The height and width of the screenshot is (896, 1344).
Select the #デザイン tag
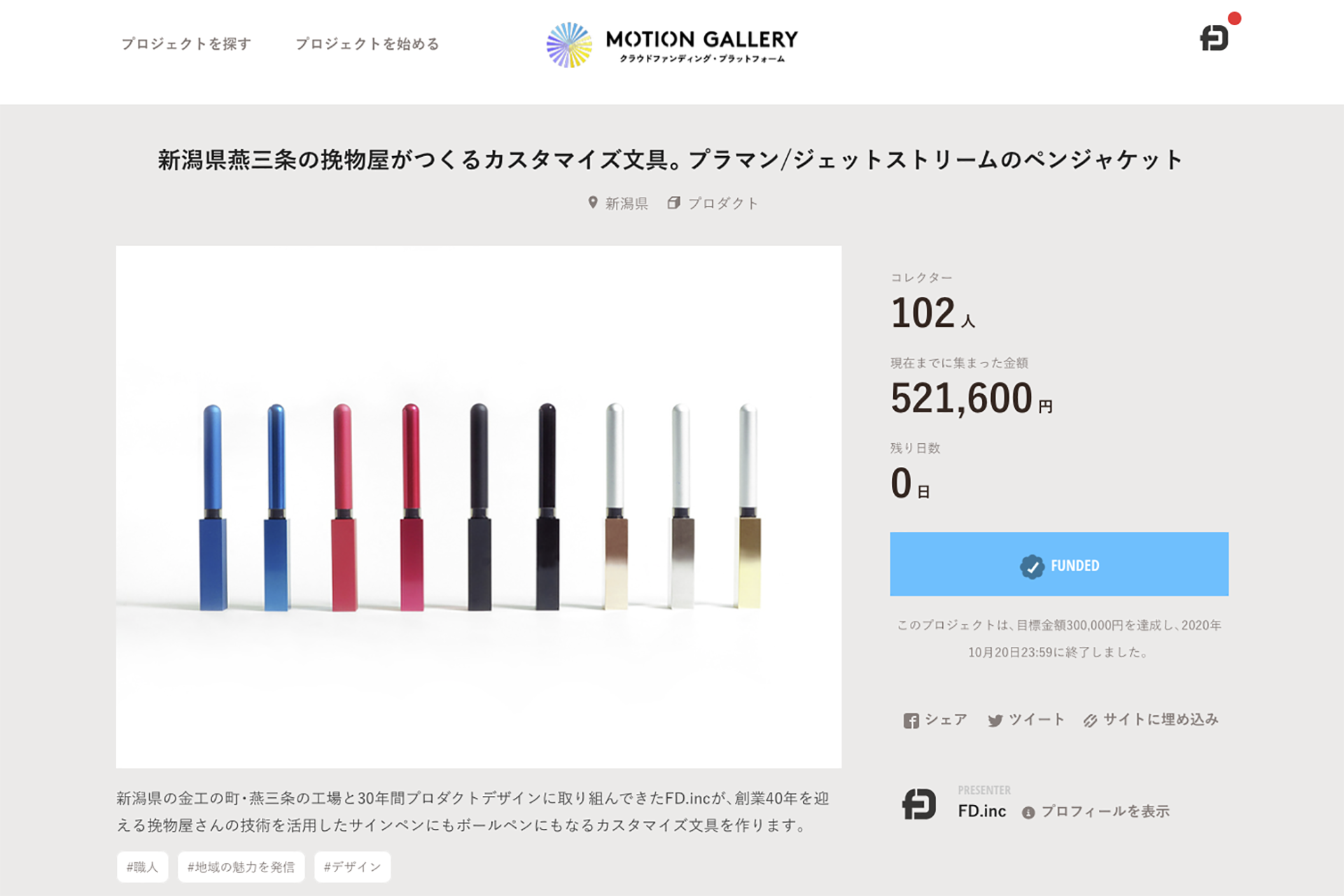click(352, 867)
